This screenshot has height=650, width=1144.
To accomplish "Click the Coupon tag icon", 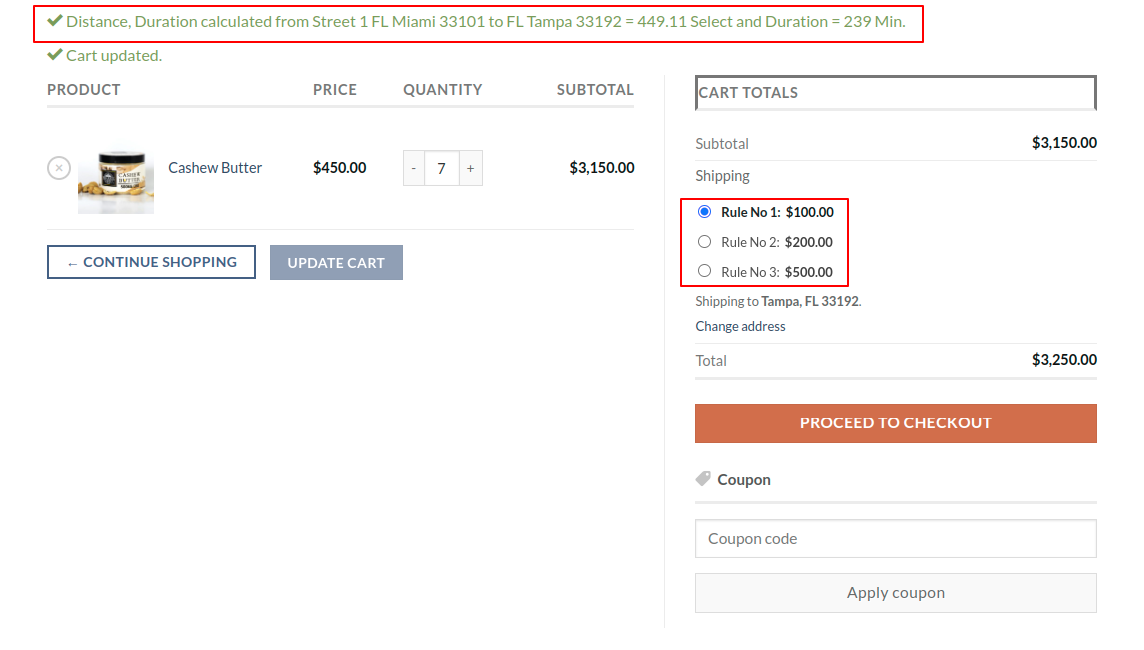I will coord(703,479).
